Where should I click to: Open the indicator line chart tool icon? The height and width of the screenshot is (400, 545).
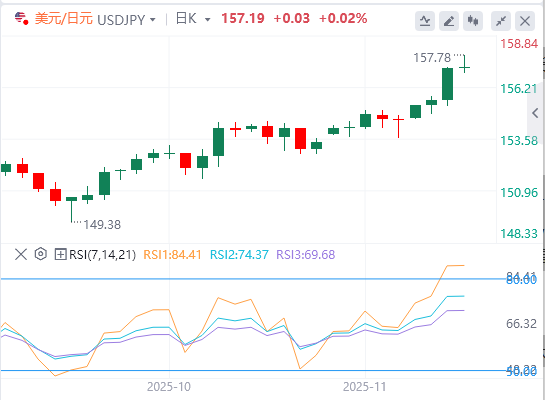425,21
